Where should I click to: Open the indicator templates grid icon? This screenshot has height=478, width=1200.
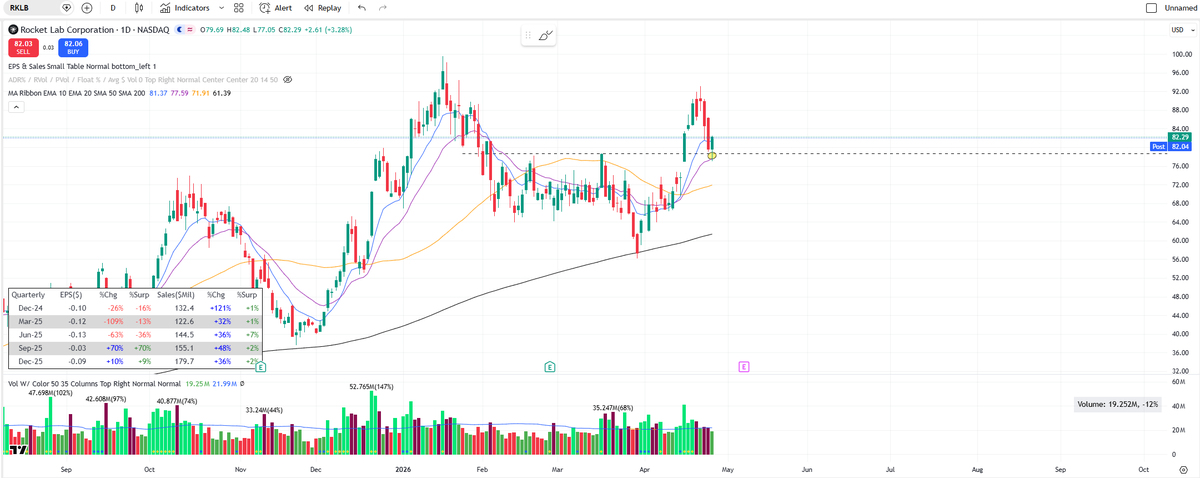pyautogui.click(x=239, y=7)
